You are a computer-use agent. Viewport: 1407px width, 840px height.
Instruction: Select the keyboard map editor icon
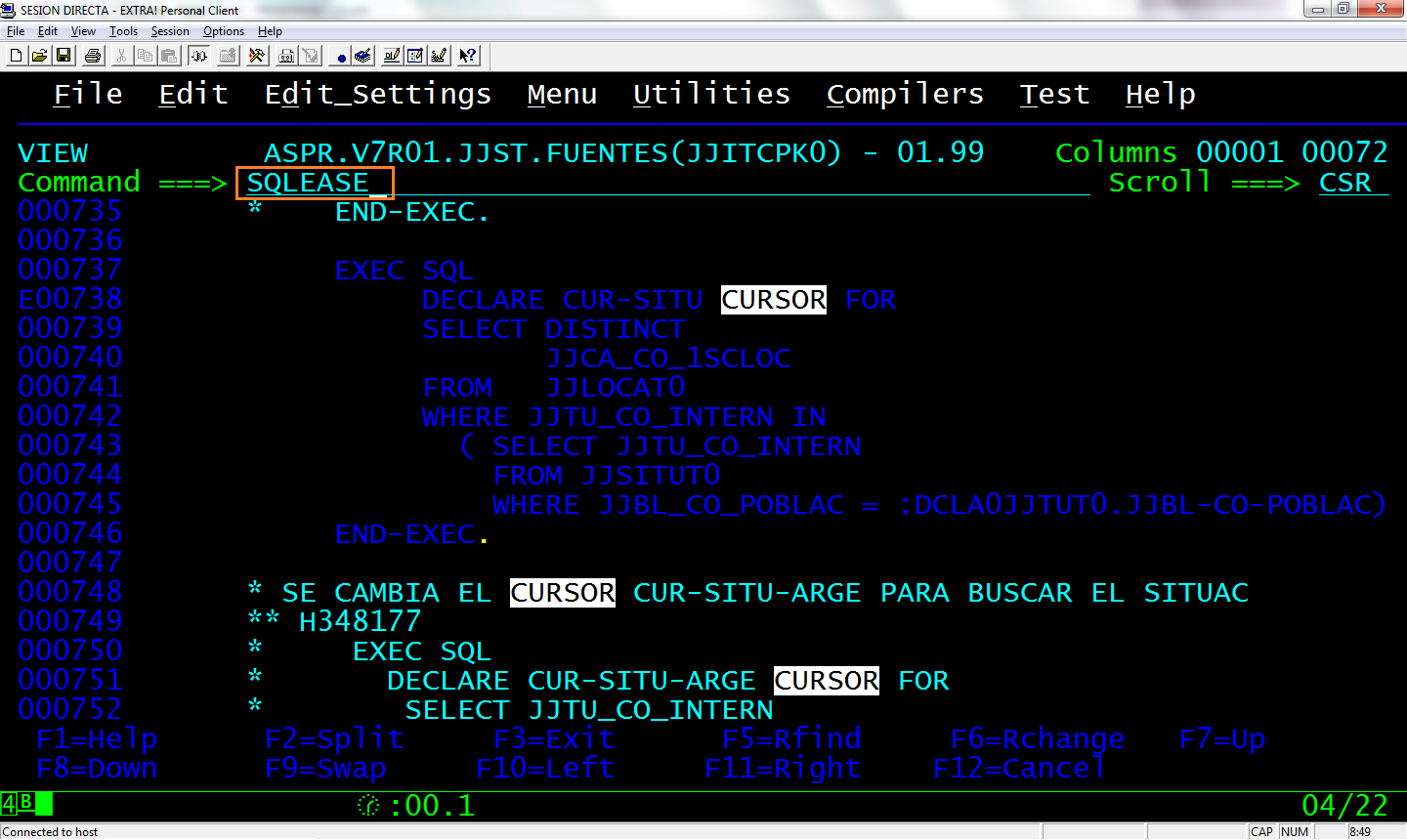(440, 56)
